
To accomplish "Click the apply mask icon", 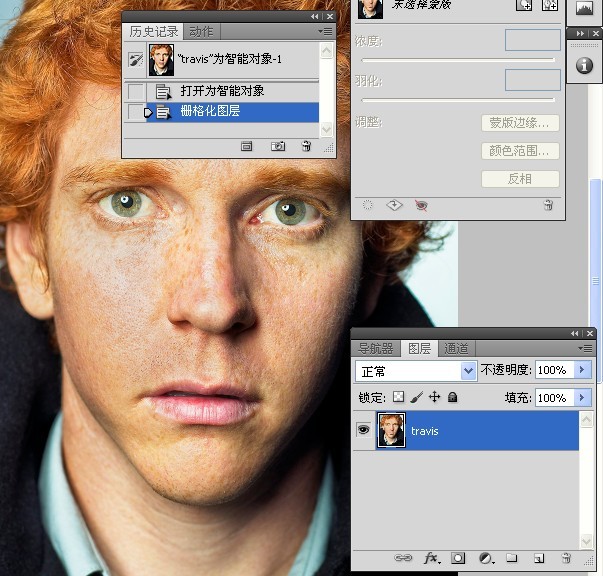I will click(394, 205).
